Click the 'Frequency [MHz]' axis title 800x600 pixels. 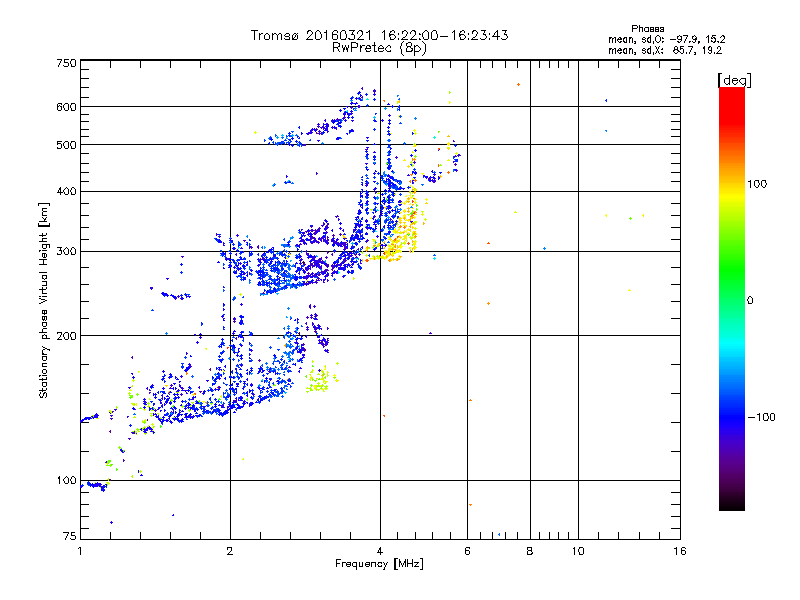(x=379, y=564)
